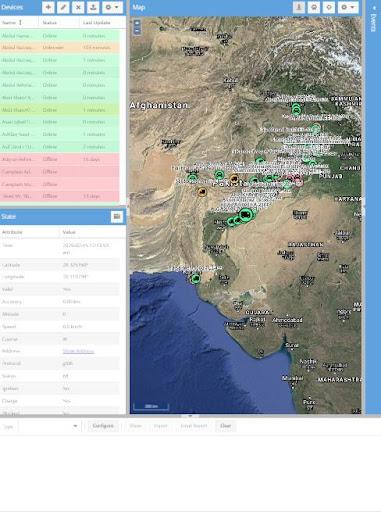Edit the selected device with the pencil icon
This screenshot has width=381, height=512.
click(x=63, y=7)
